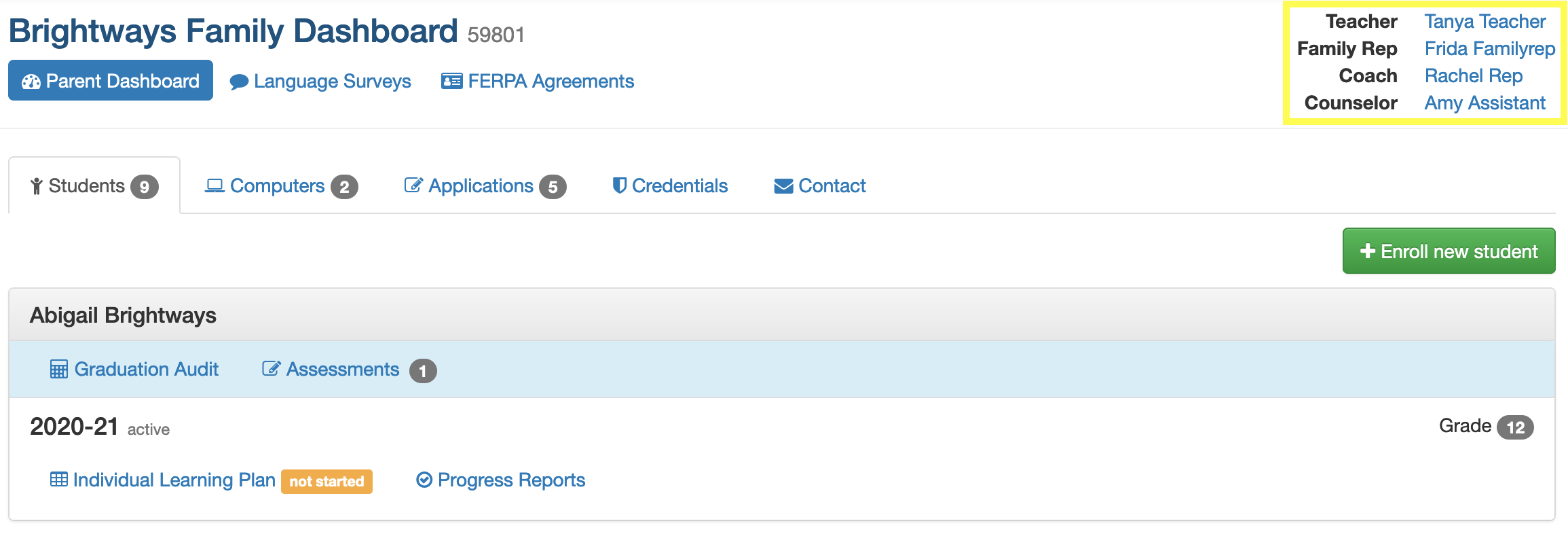Click the Parent Dashboard gauge icon
Screen dimensions: 1568x534
(31, 82)
